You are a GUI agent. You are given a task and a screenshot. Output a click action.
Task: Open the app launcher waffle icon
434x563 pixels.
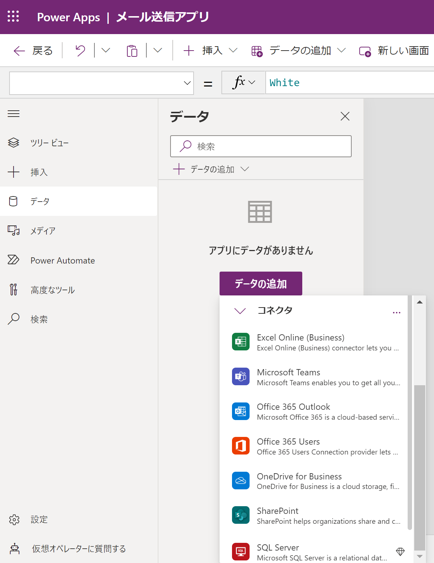13,17
